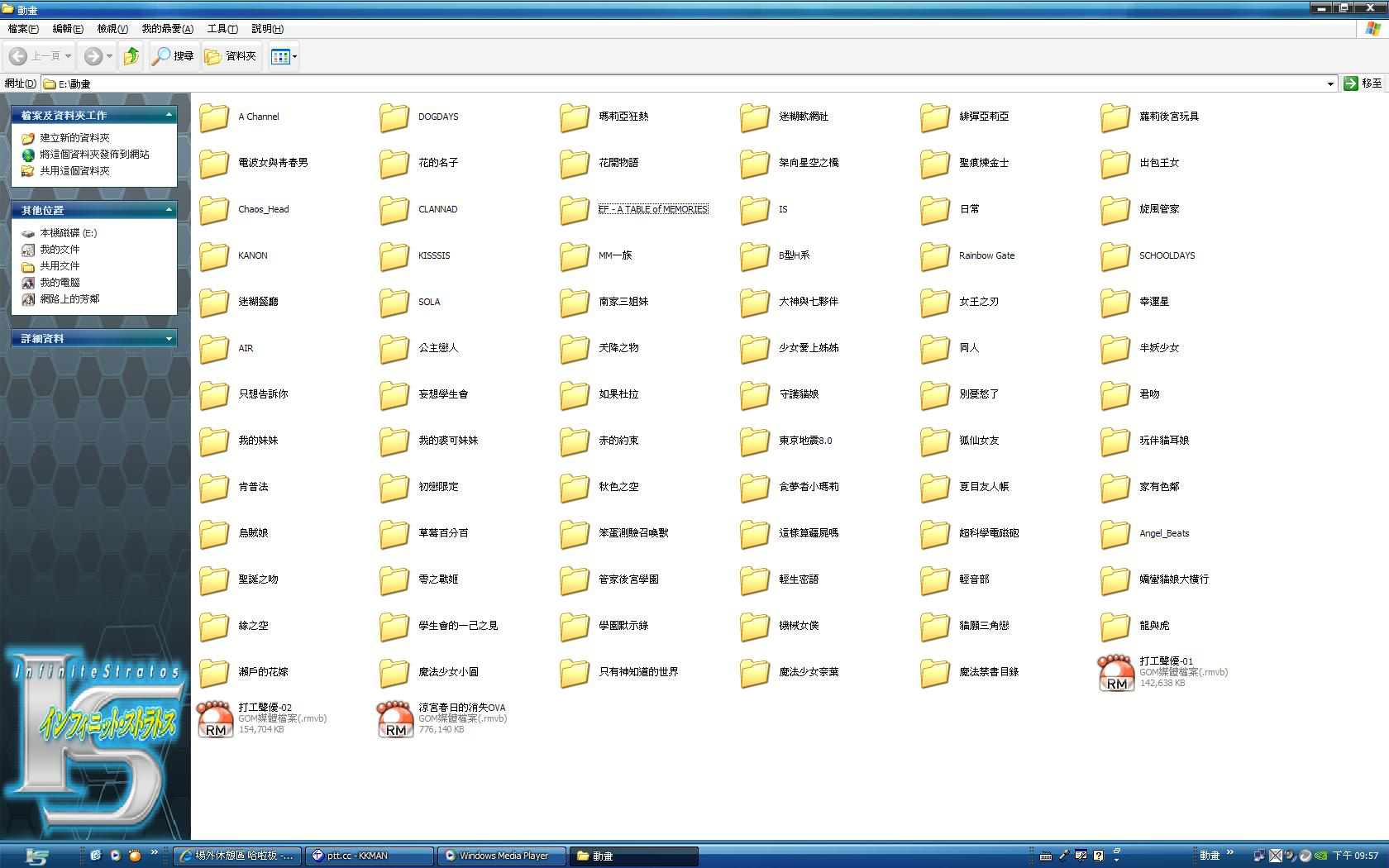Viewport: 1389px width, 868px height.
Task: Select the CLANNAD folder icon
Action: pos(394,210)
